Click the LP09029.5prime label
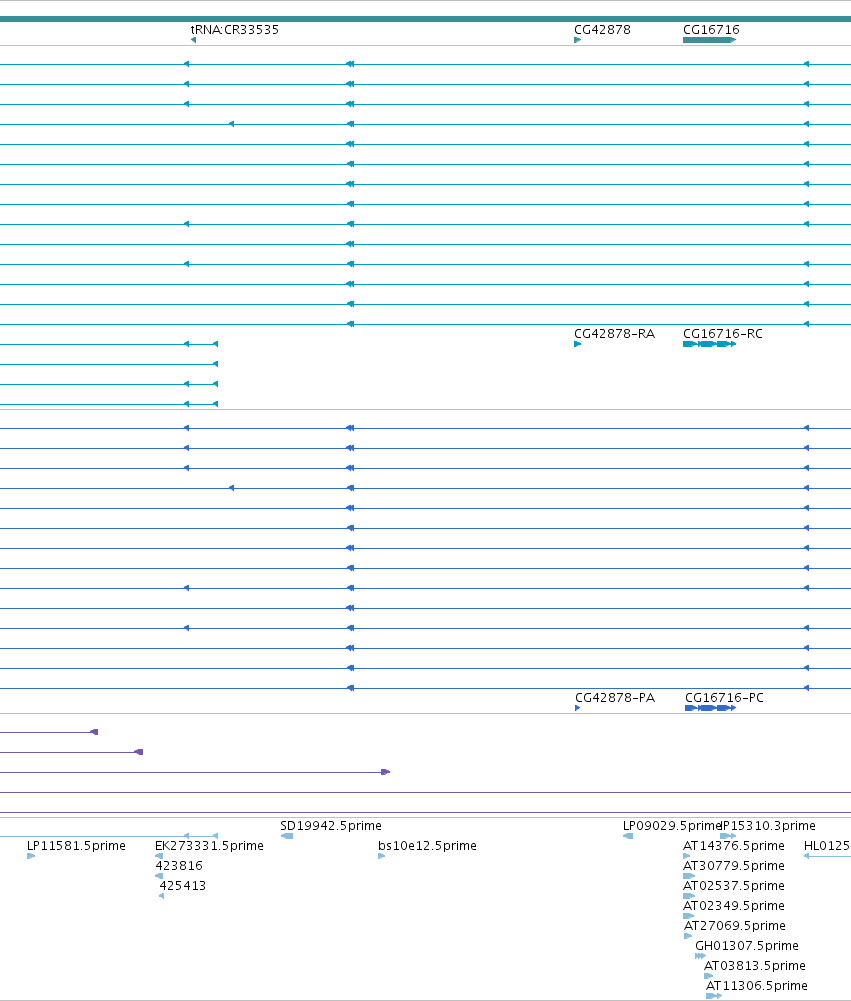Viewport: 851px width, 1001px height. [x=672, y=825]
